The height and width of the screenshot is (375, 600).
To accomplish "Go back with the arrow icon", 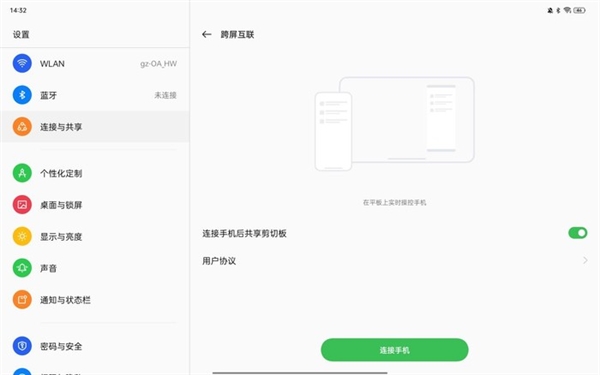I will click(207, 34).
